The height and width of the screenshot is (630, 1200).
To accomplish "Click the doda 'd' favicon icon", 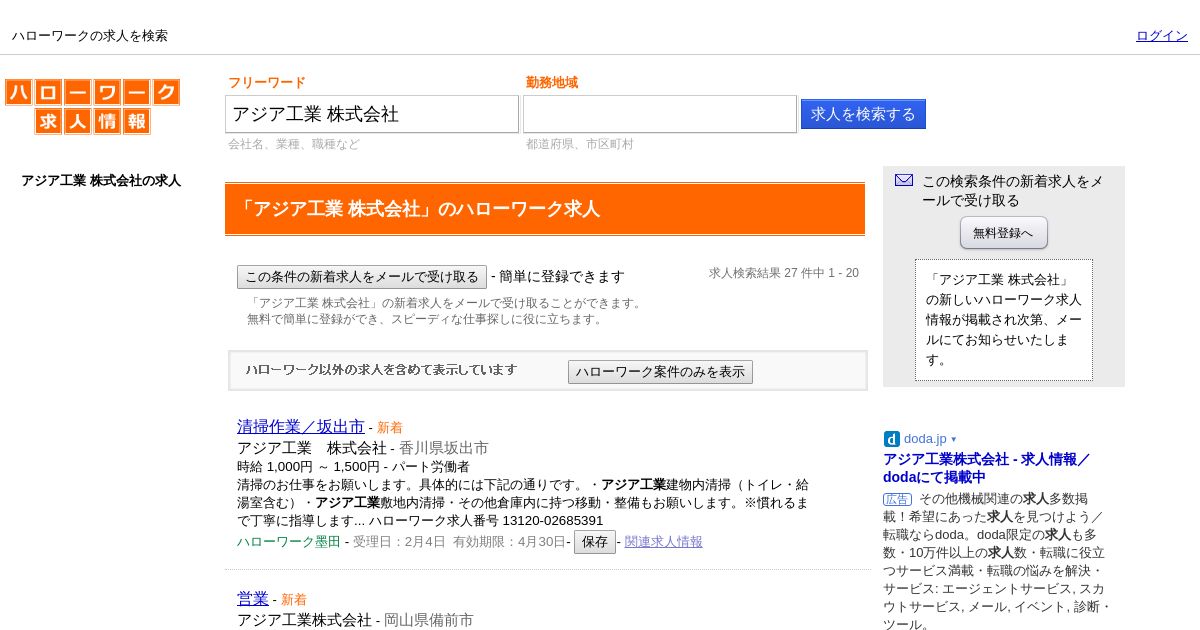I will pos(892,439).
